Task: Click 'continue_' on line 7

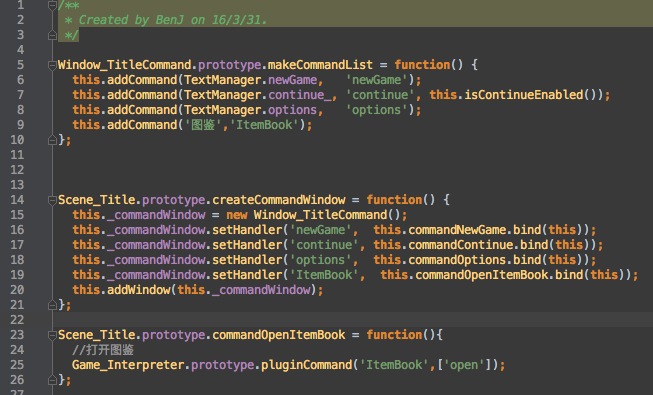Action: click(299, 95)
